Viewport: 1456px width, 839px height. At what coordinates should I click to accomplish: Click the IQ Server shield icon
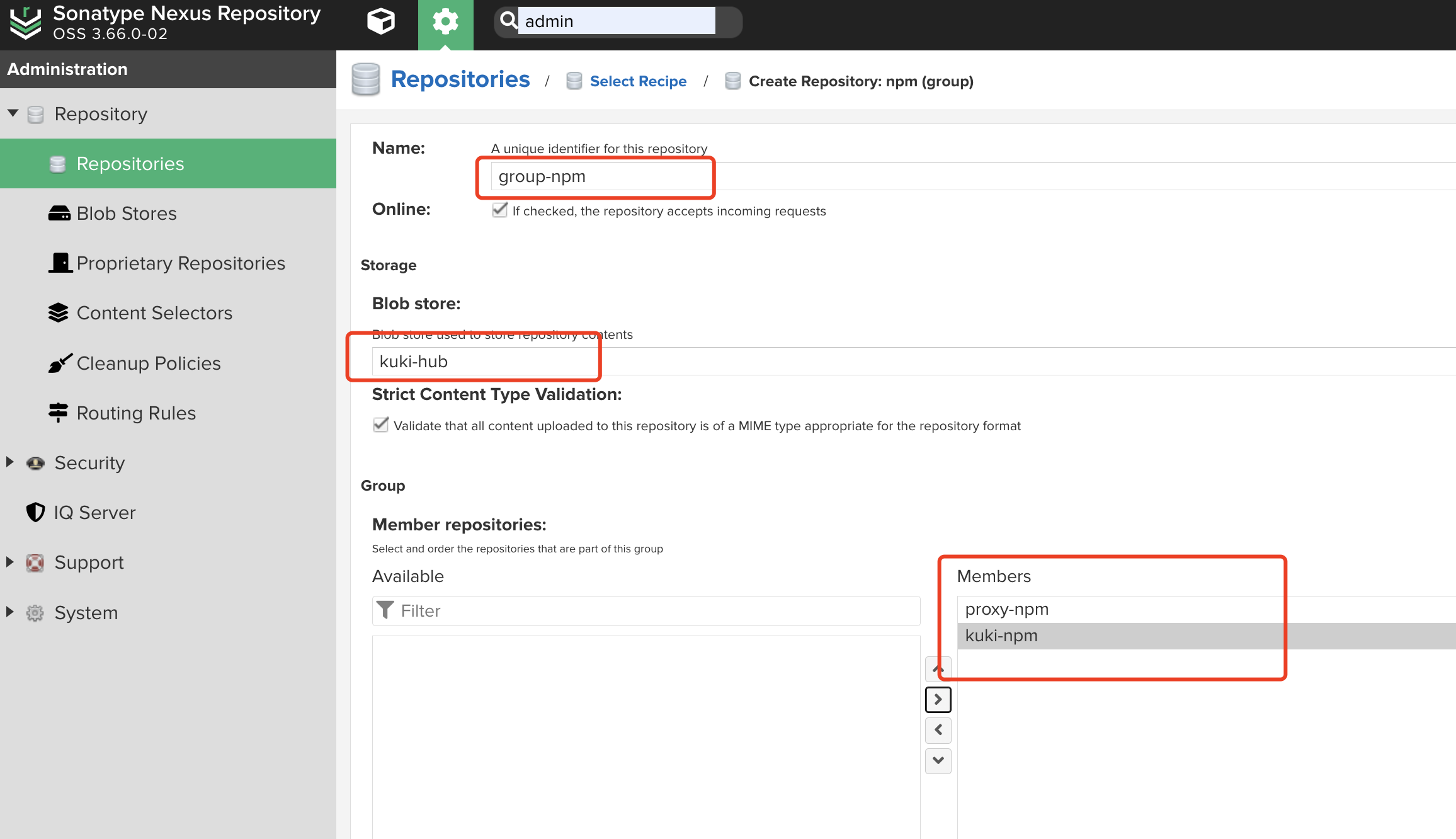pyautogui.click(x=35, y=512)
